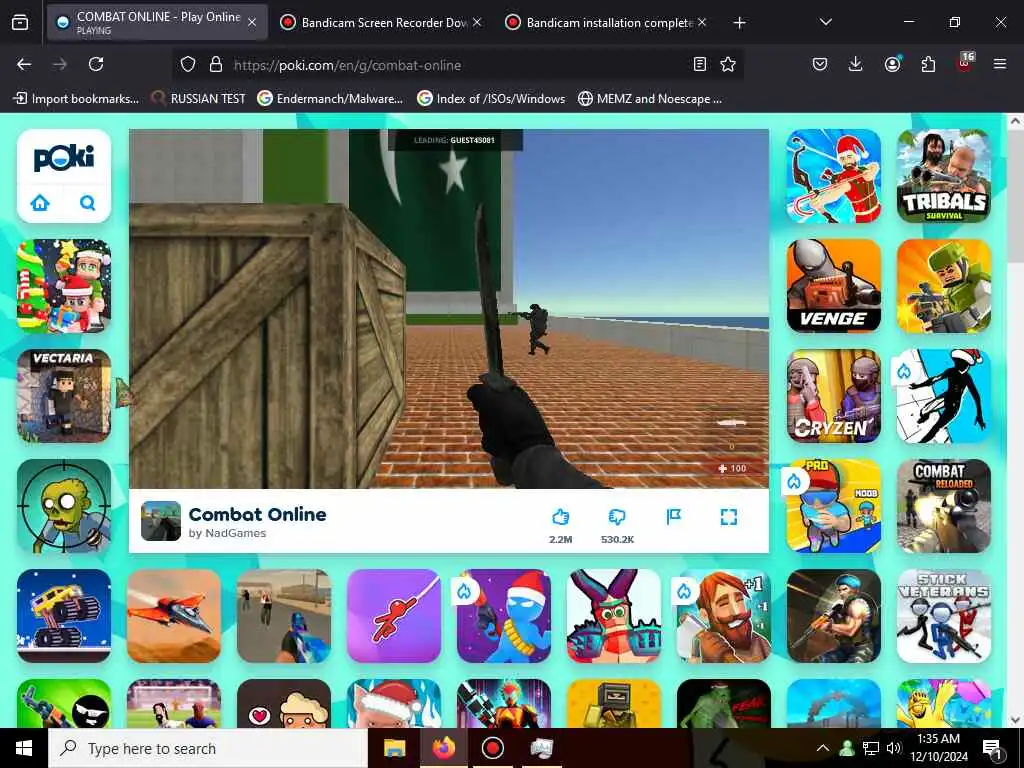Open Vectaria game thumbnail
1024x768 pixels.
[x=64, y=396]
